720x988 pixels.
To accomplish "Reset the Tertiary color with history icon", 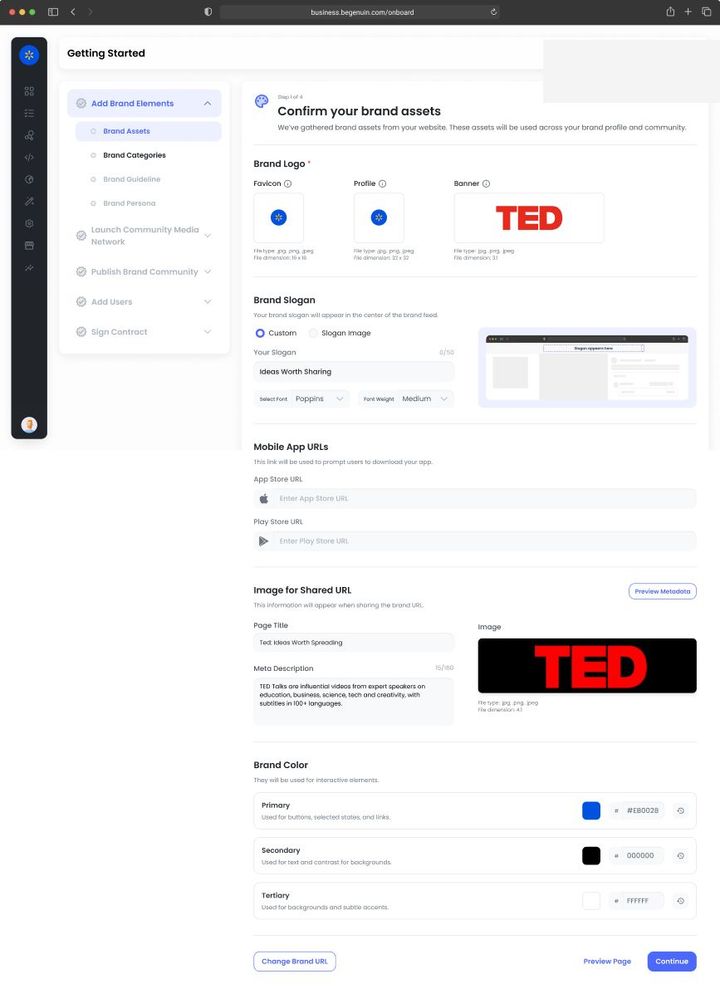I will (680, 901).
